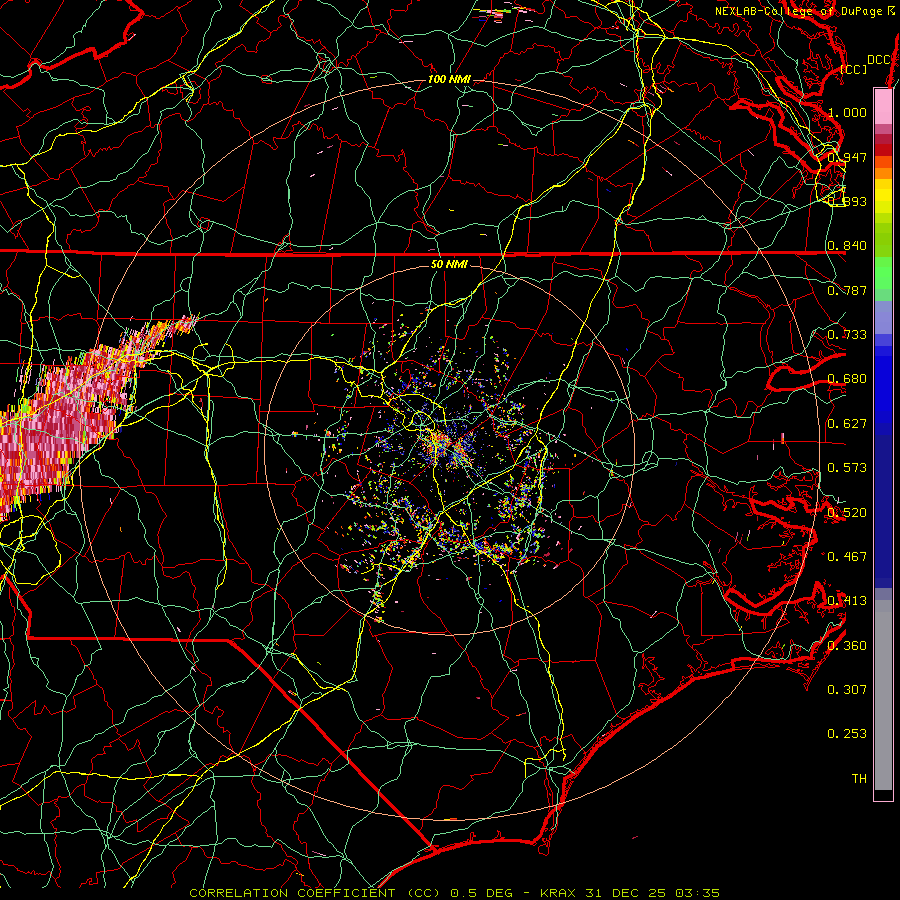Image resolution: width=900 pixels, height=900 pixels.
Task: Click the CORRELATION COEFFICIENT caption at the bottom
Action: pos(454,893)
